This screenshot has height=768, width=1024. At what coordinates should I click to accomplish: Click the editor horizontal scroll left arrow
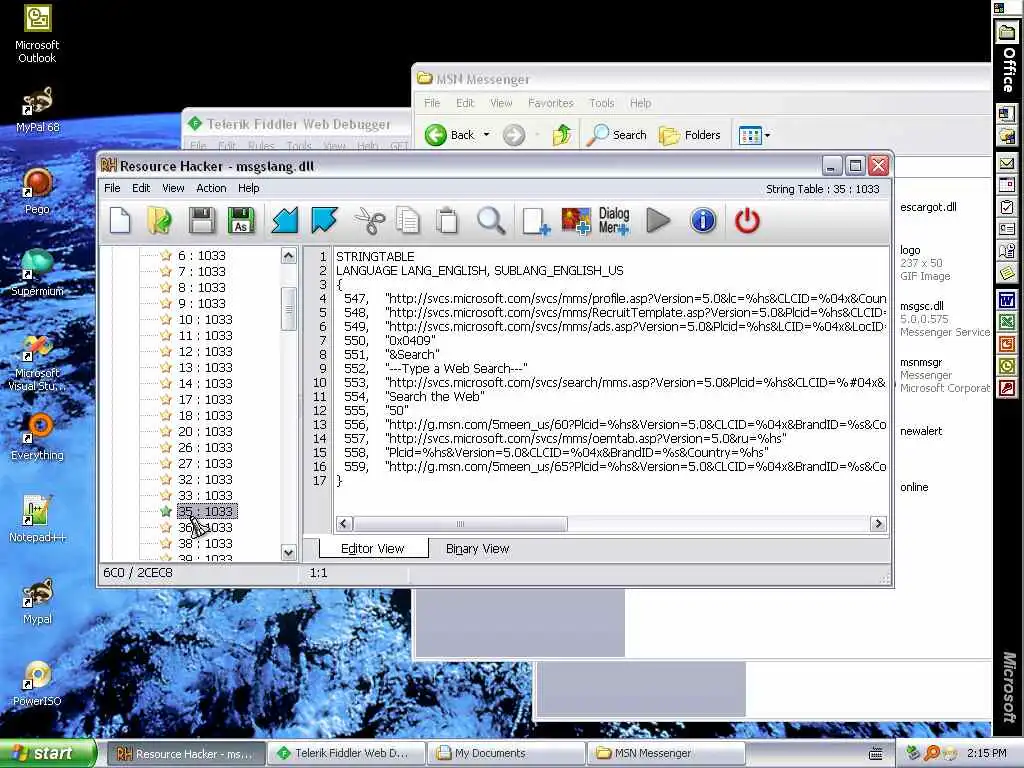coord(344,524)
